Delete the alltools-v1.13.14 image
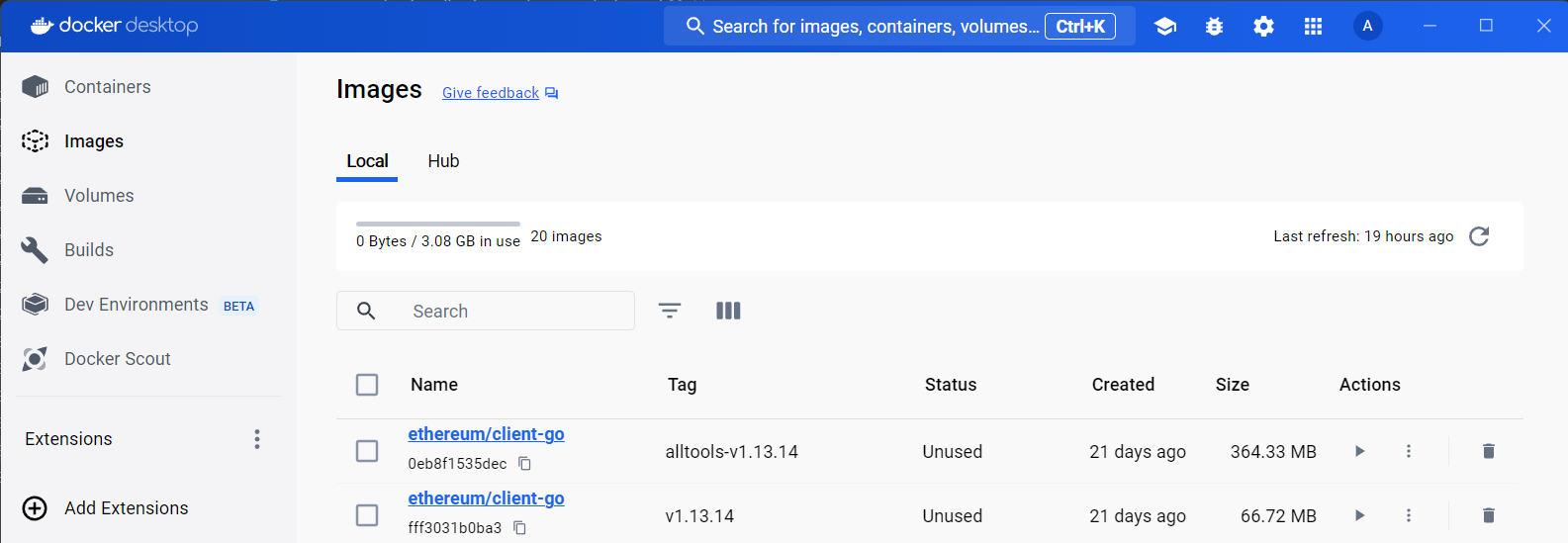The height and width of the screenshot is (543, 1568). click(x=1488, y=451)
